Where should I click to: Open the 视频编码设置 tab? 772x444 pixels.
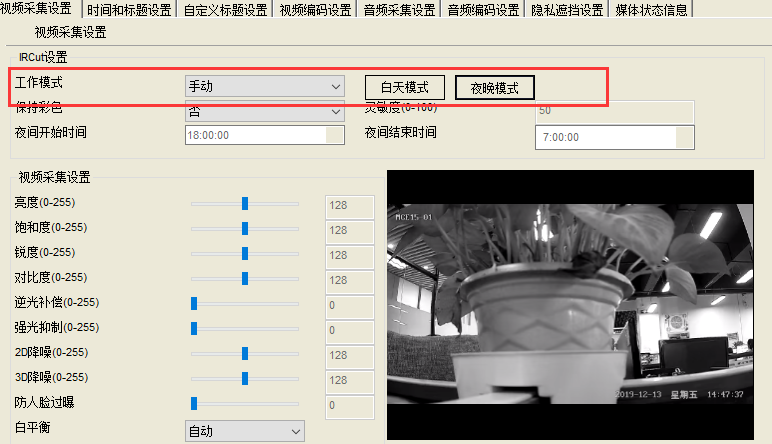[315, 9]
